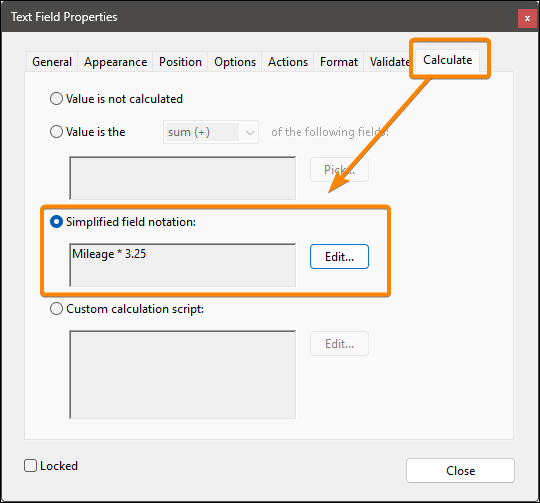The image size is (540, 503).
Task: Enable the Locked checkbox
Action: click(x=30, y=465)
